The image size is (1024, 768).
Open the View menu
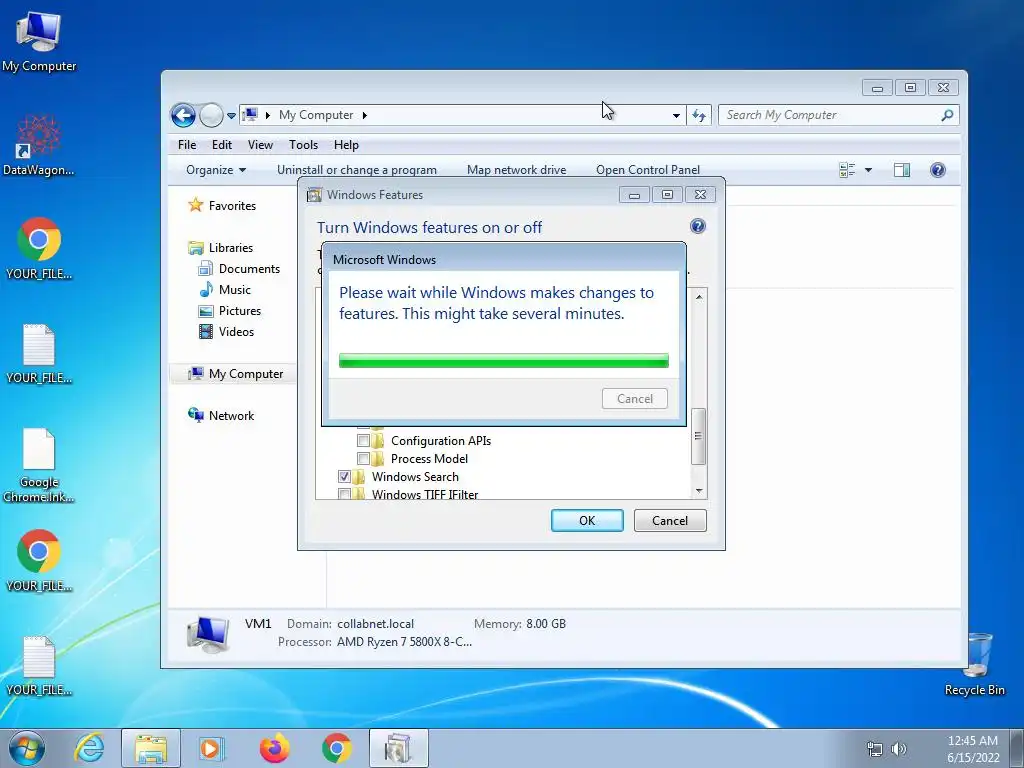[260, 145]
